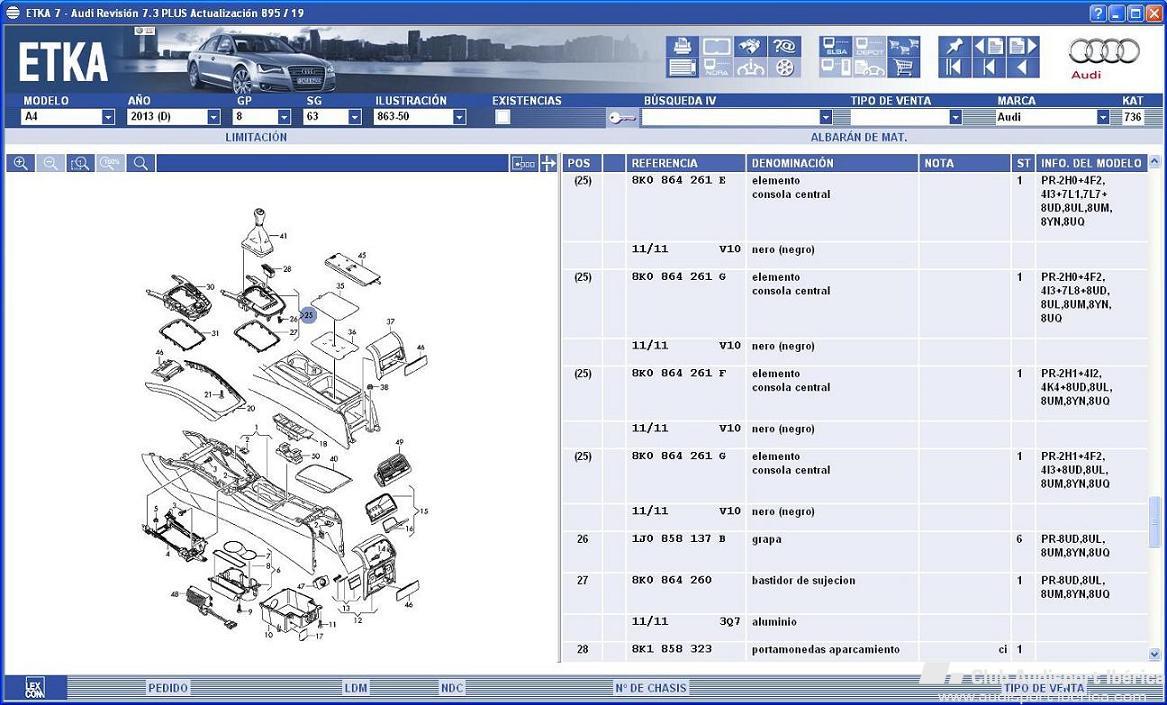Select the bastidor de sujecion row
Screen dimensions: 1167x705
point(856,593)
